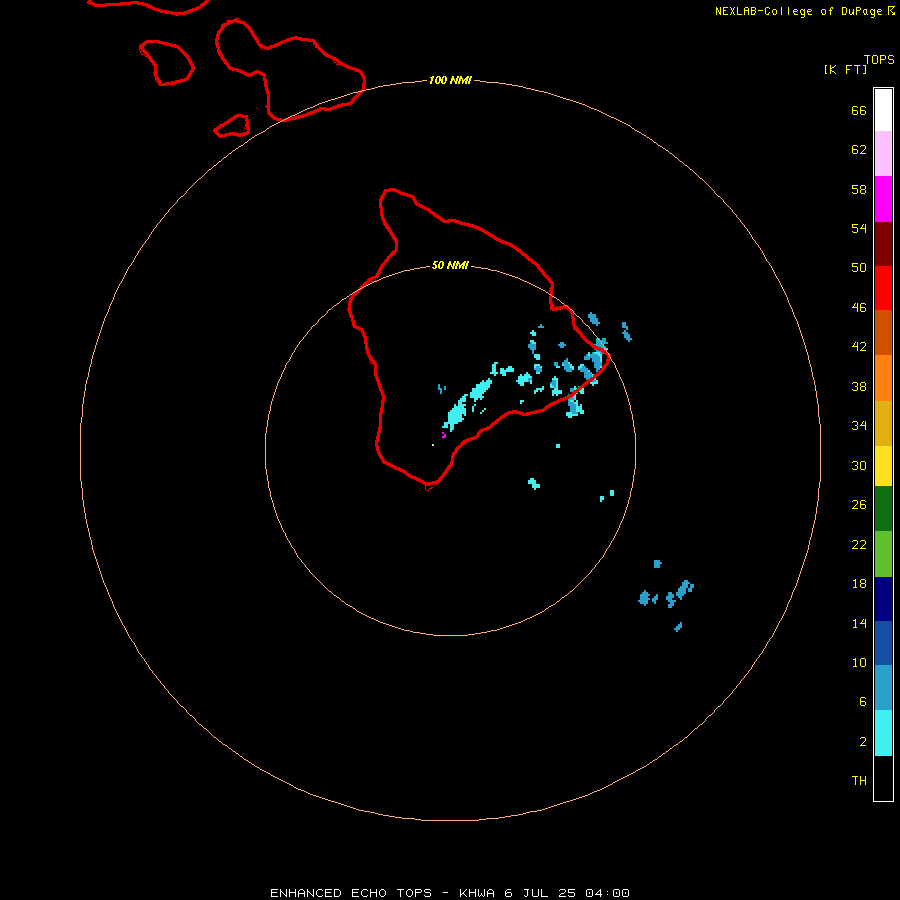This screenshot has width=900, height=900.
Task: Click the dark green 30 K FT swatch
Action: point(883,509)
